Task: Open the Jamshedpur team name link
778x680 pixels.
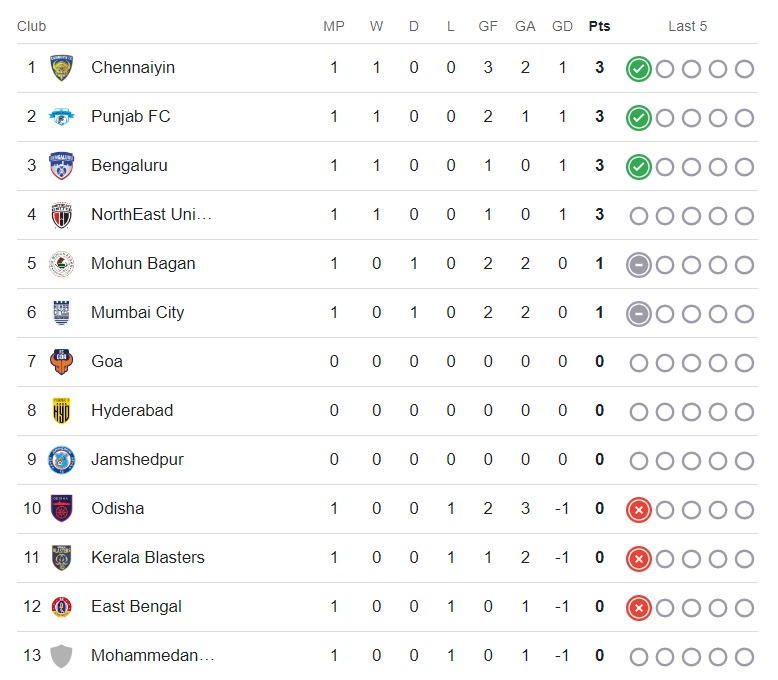Action: [x=137, y=459]
